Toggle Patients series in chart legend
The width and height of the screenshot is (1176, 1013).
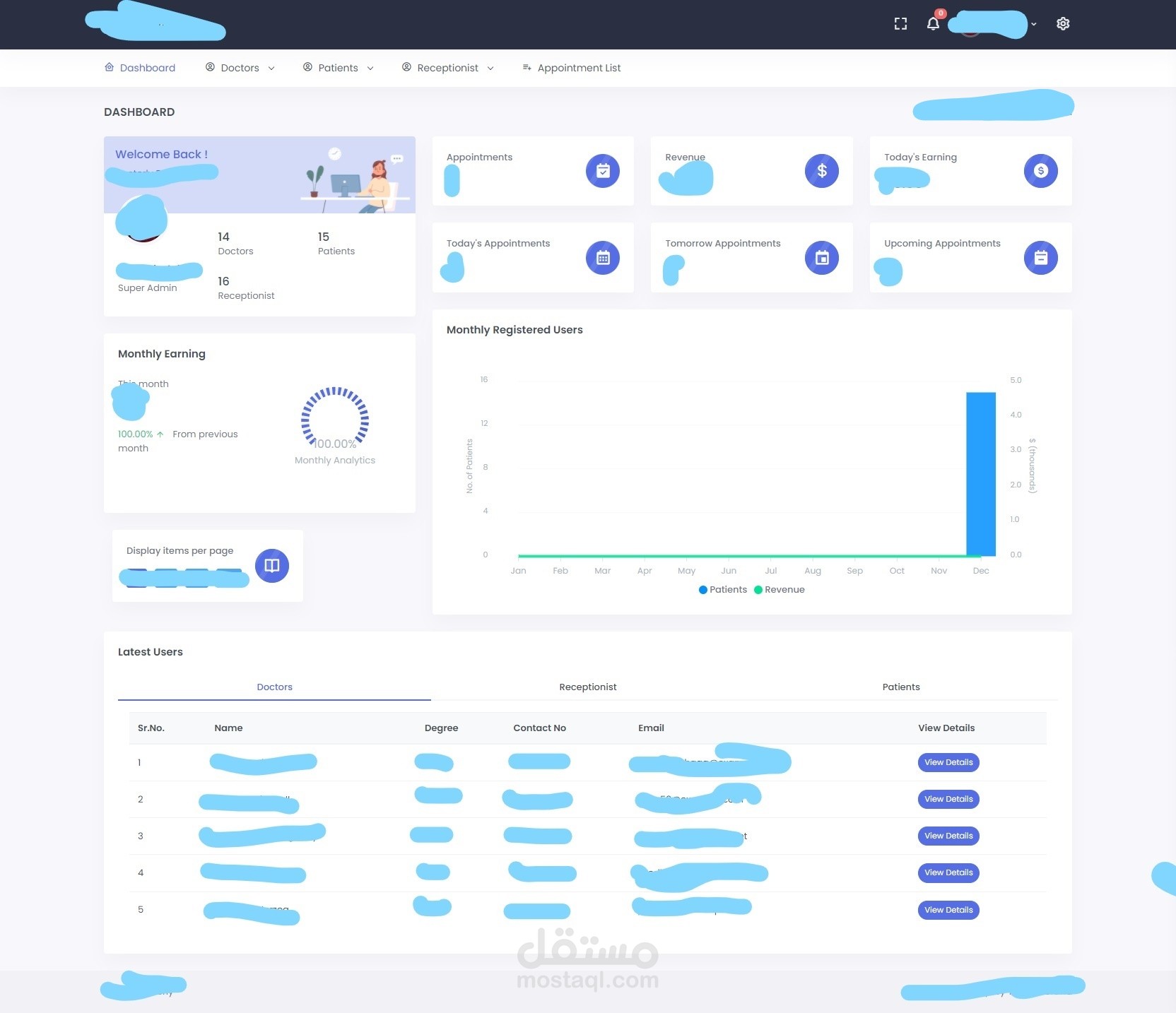[723, 590]
